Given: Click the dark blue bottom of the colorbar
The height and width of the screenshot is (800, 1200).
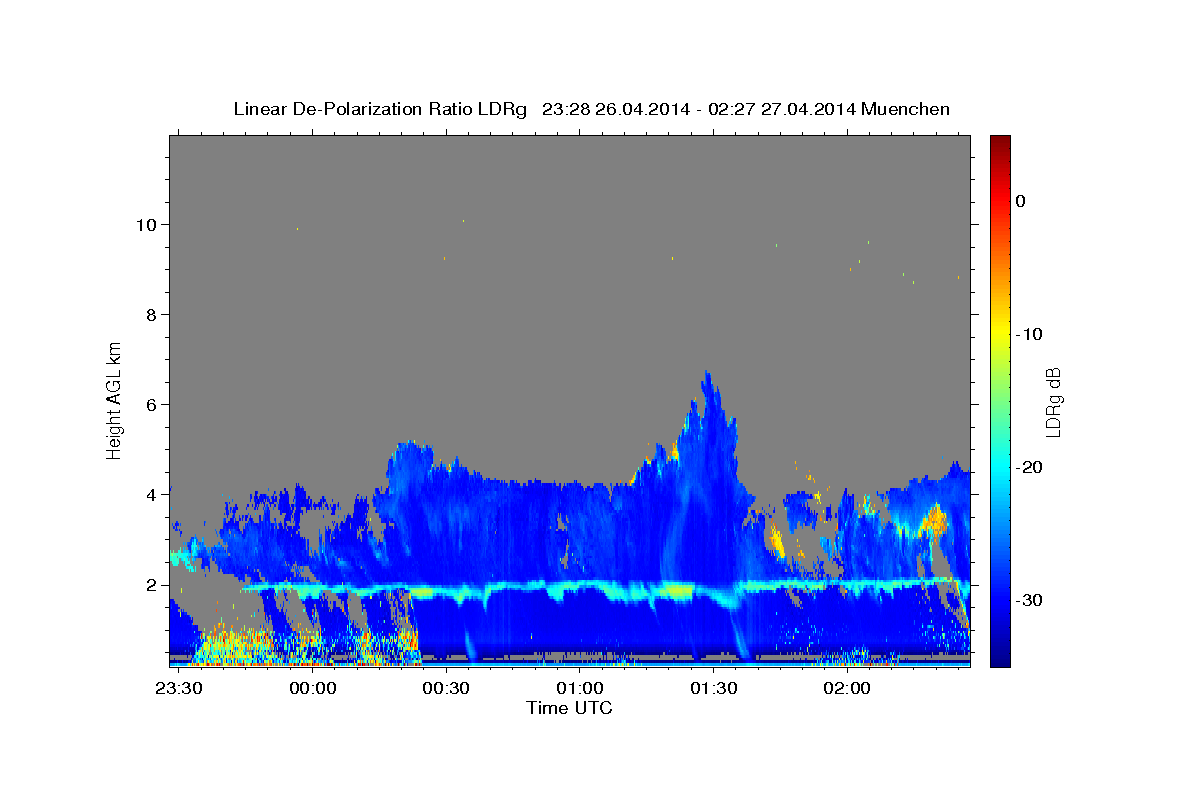Looking at the screenshot, I should click(x=1000, y=658).
